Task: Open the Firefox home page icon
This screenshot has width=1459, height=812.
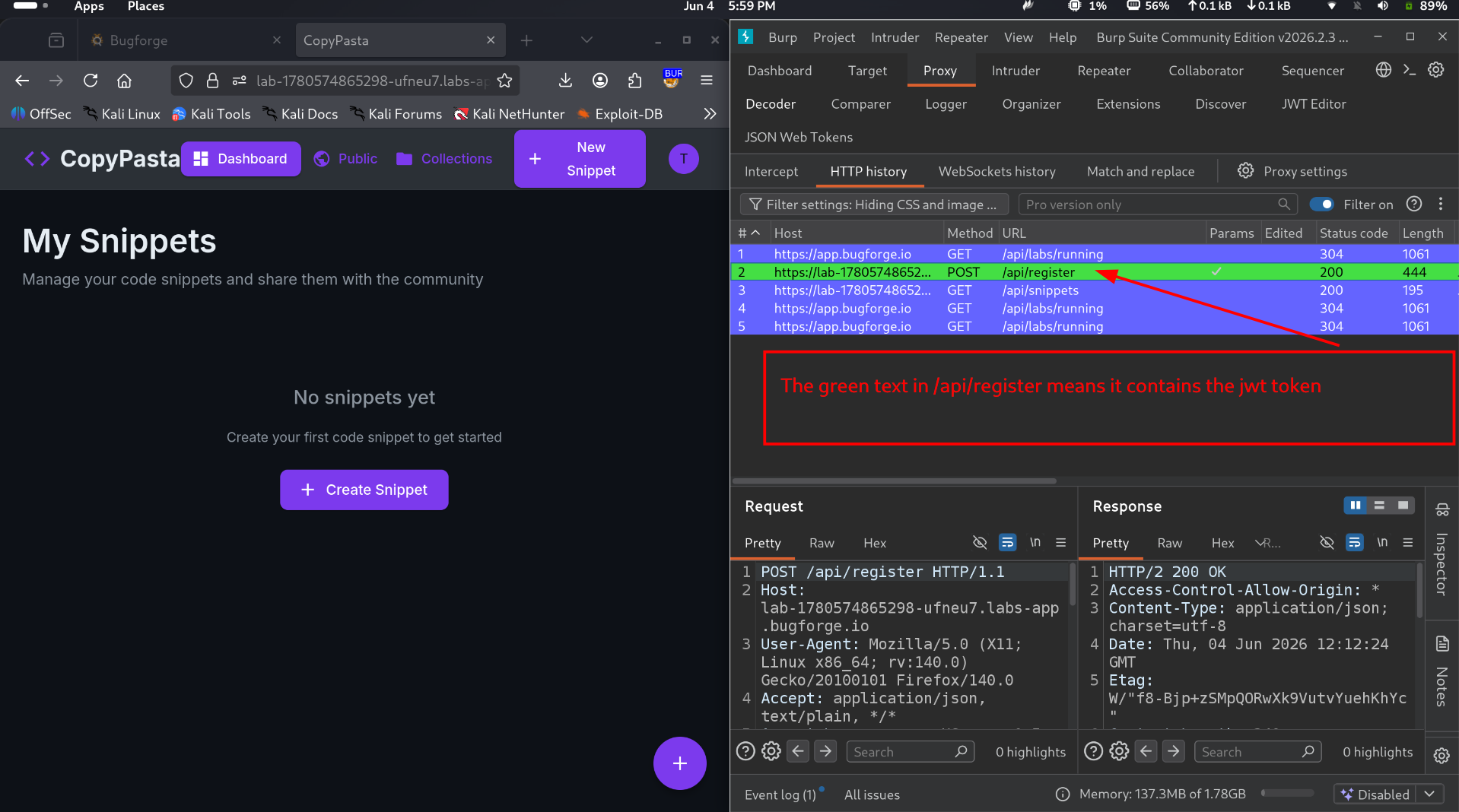Action: click(124, 81)
